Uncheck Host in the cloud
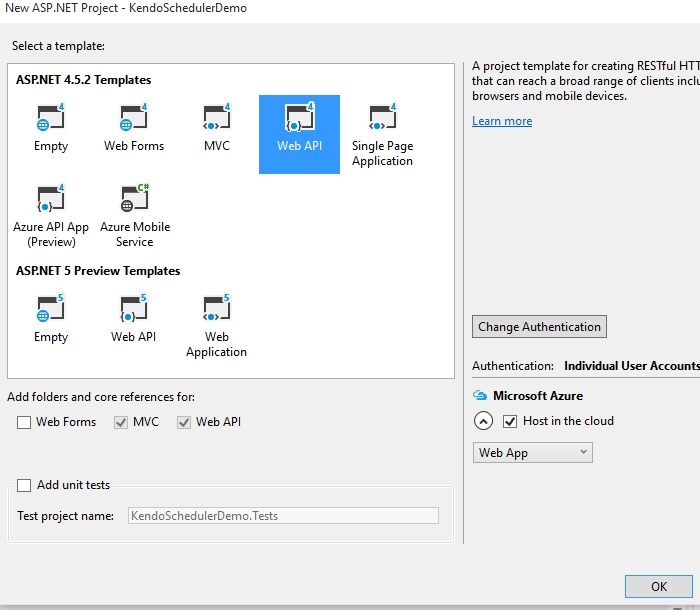Screen dimensions: 700x610 [x=510, y=421]
